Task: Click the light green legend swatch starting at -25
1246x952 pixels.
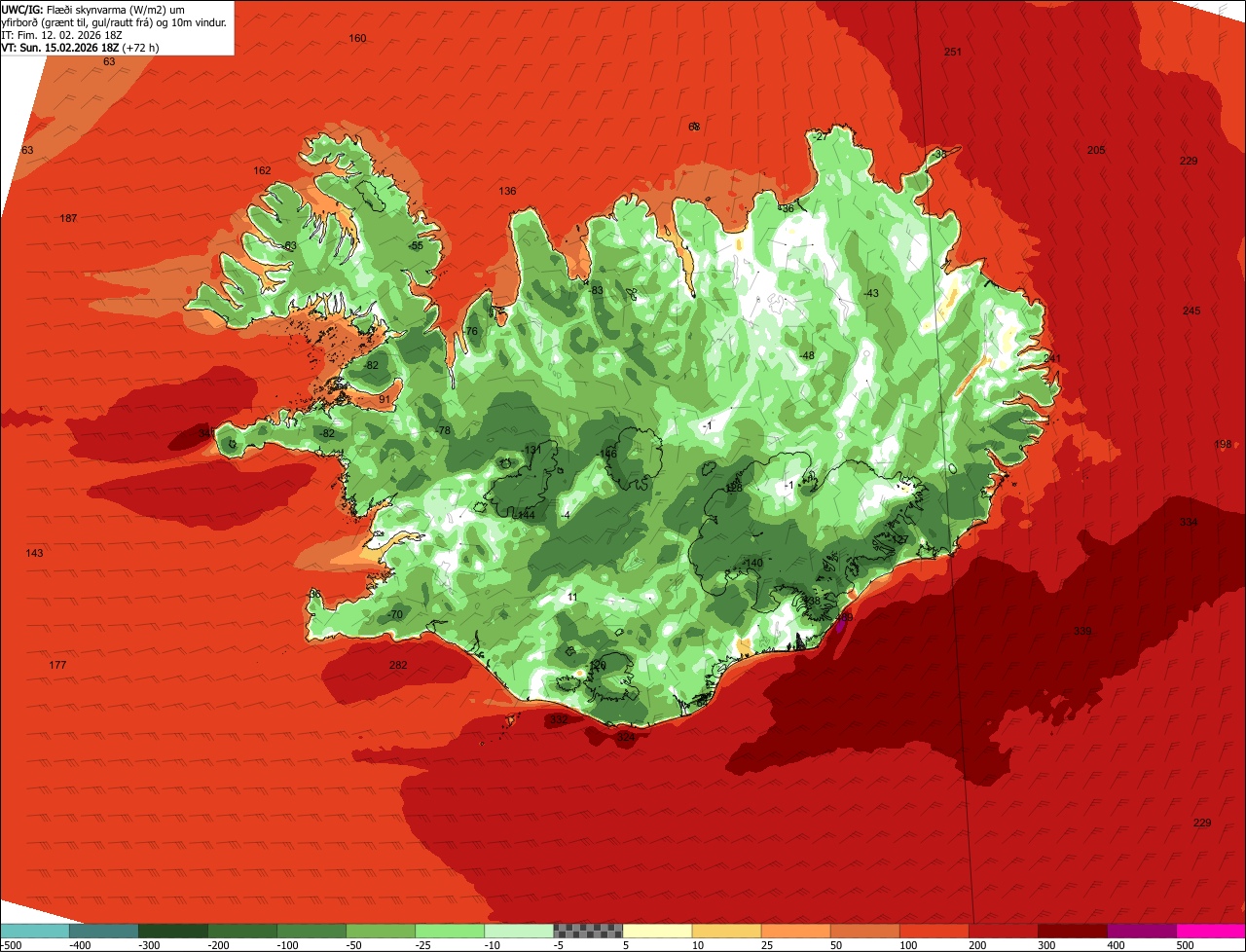Action: pos(450,931)
